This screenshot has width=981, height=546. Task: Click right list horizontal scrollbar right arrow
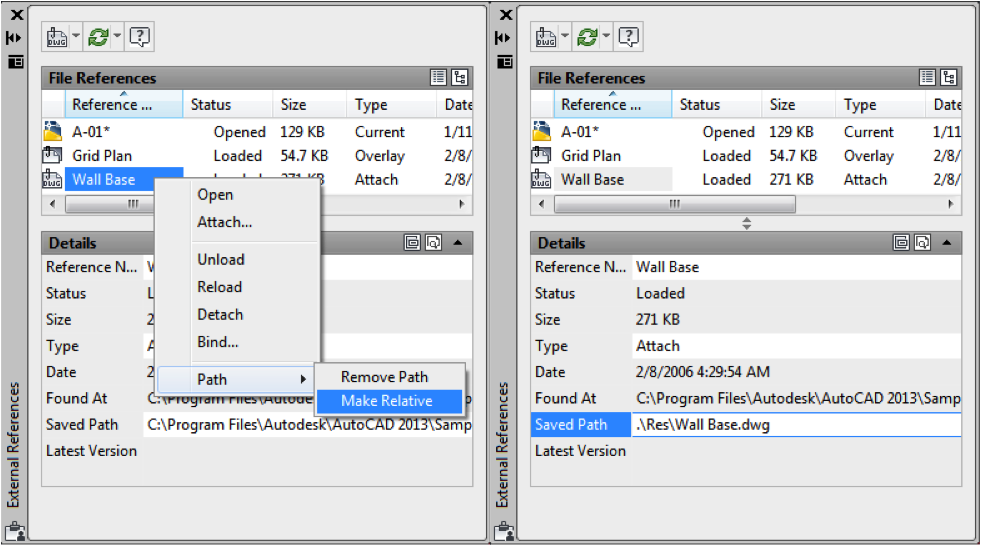950,204
